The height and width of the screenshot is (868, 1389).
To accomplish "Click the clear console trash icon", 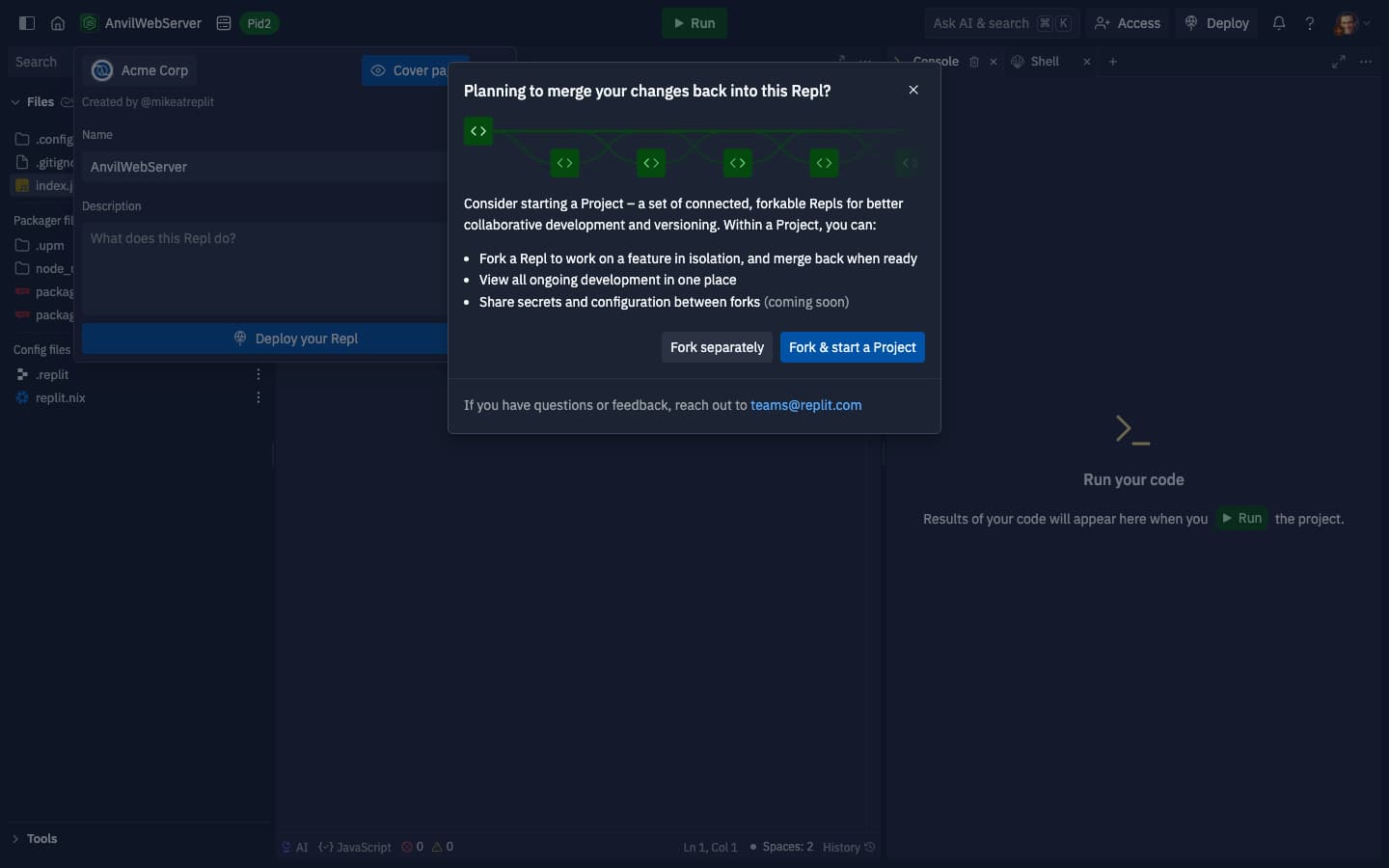I will pyautogui.click(x=973, y=62).
